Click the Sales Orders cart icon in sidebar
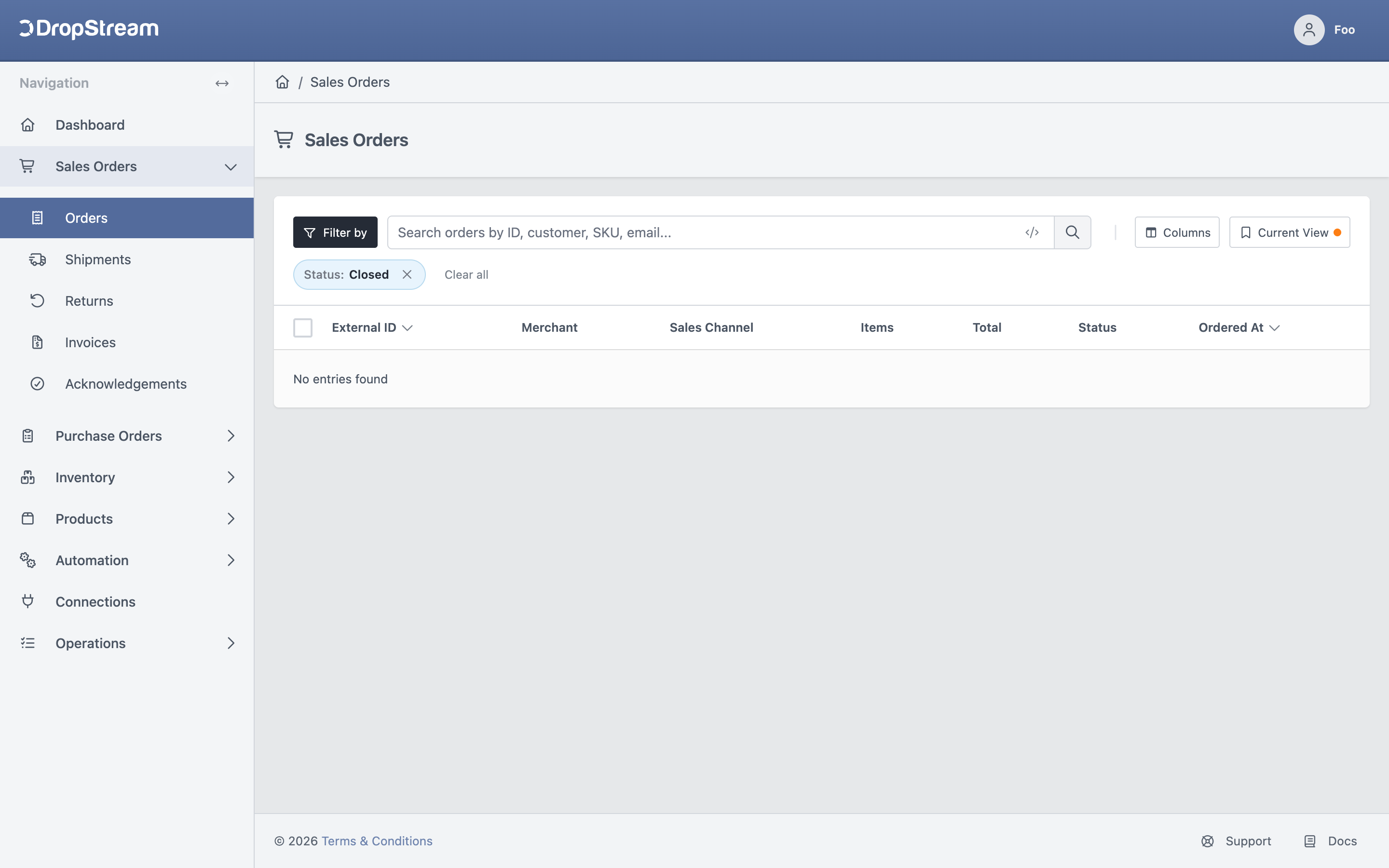Image resolution: width=1389 pixels, height=868 pixels. 27,166
